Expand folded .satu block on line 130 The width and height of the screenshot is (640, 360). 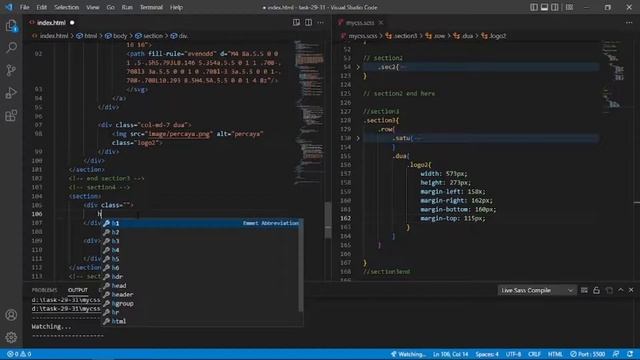coord(358,138)
